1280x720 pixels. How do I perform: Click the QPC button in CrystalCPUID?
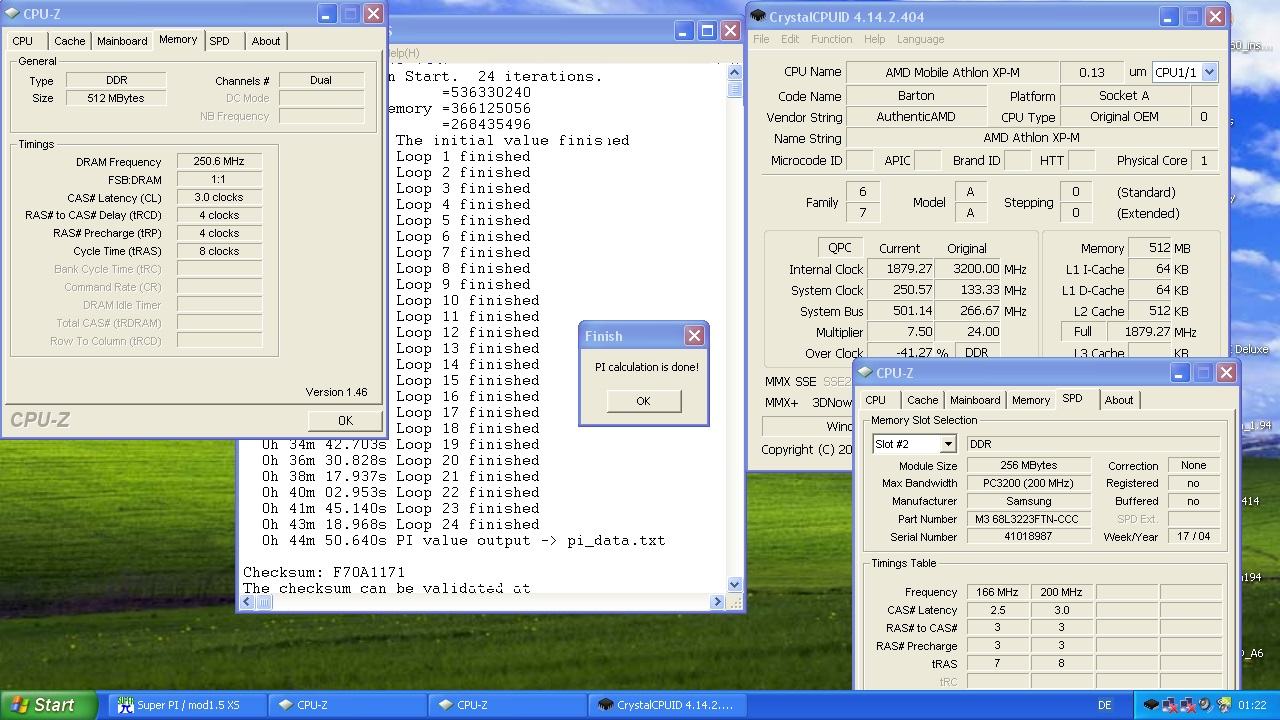tap(840, 248)
